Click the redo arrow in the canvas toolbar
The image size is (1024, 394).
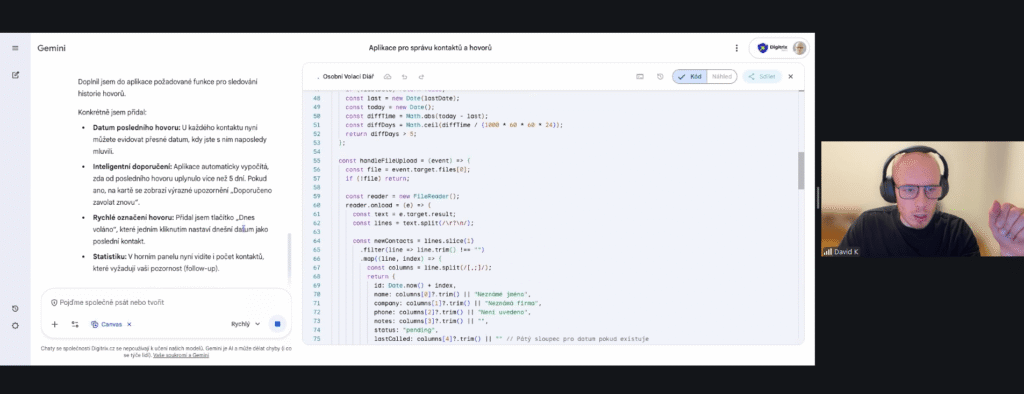tap(421, 76)
